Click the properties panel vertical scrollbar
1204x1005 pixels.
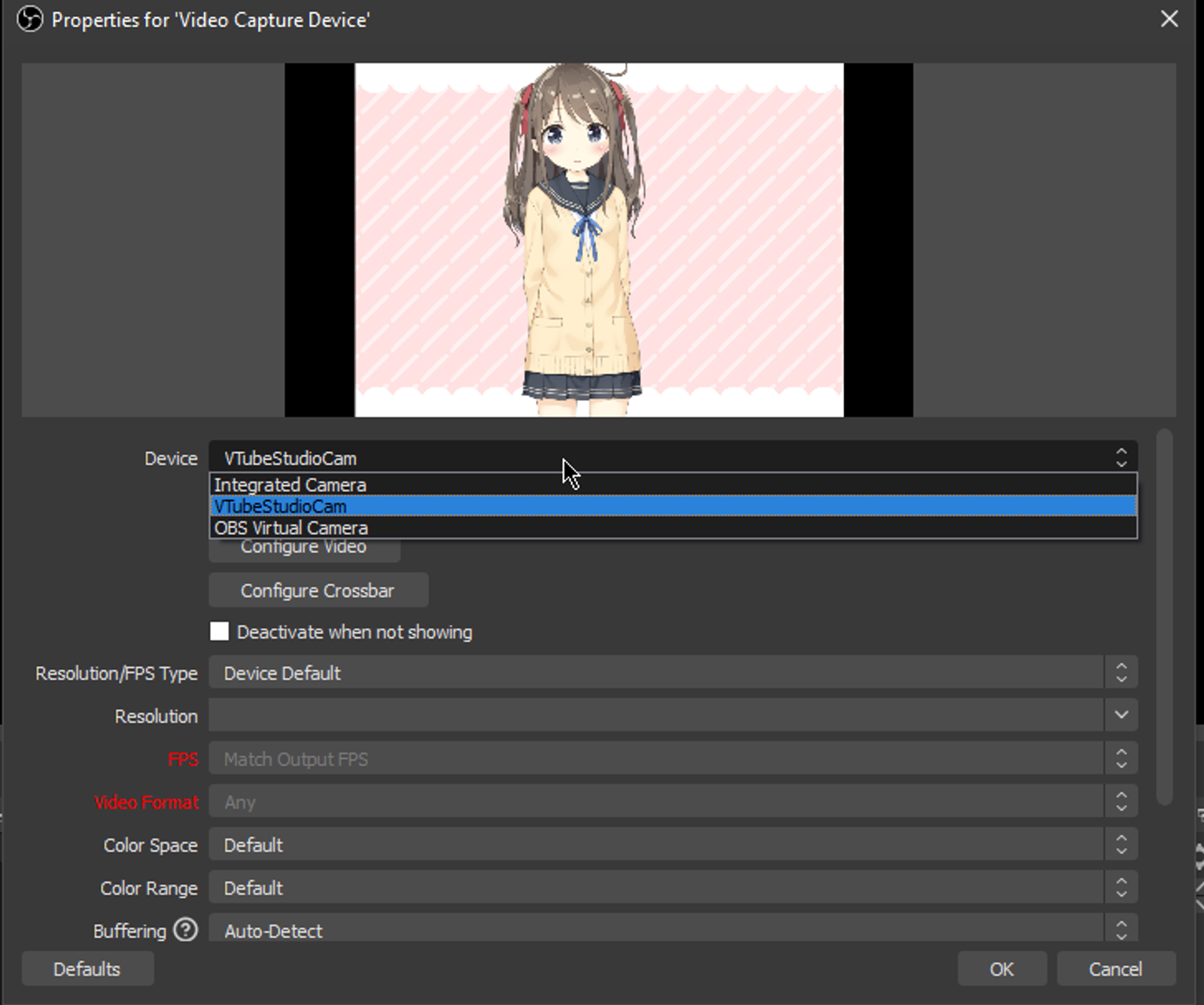point(1164,617)
